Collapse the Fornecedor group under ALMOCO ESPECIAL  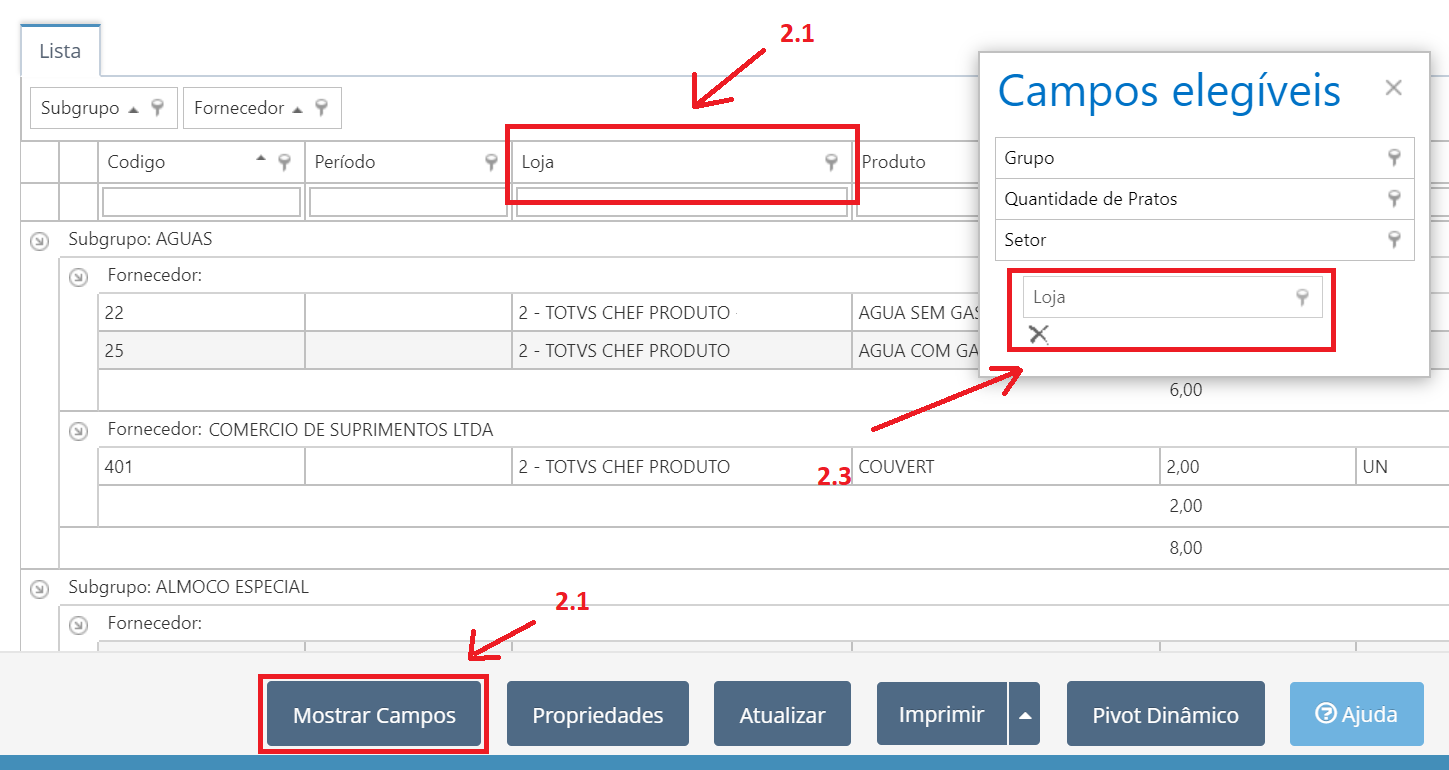(x=78, y=625)
